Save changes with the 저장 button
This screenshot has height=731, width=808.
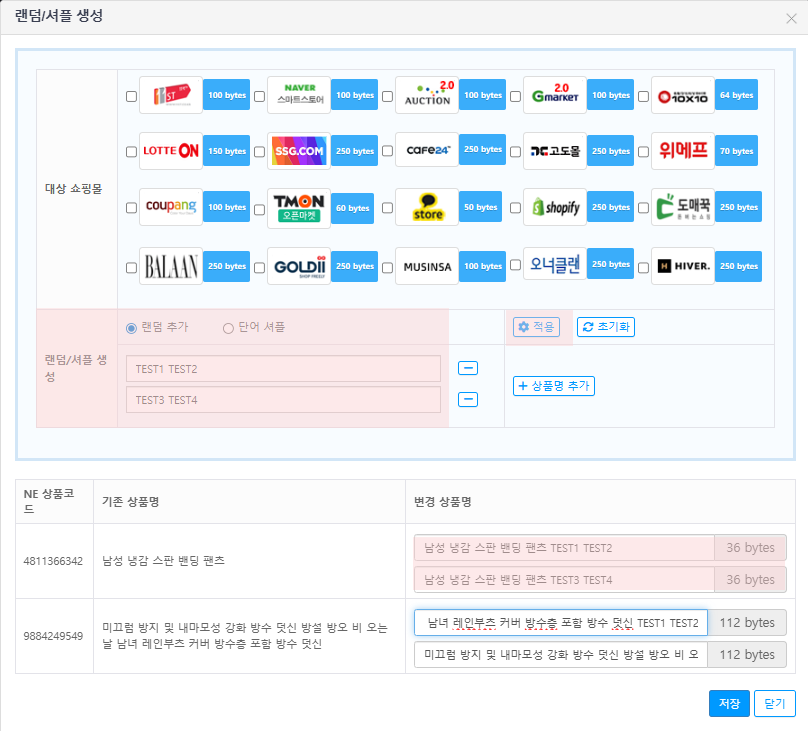point(729,703)
